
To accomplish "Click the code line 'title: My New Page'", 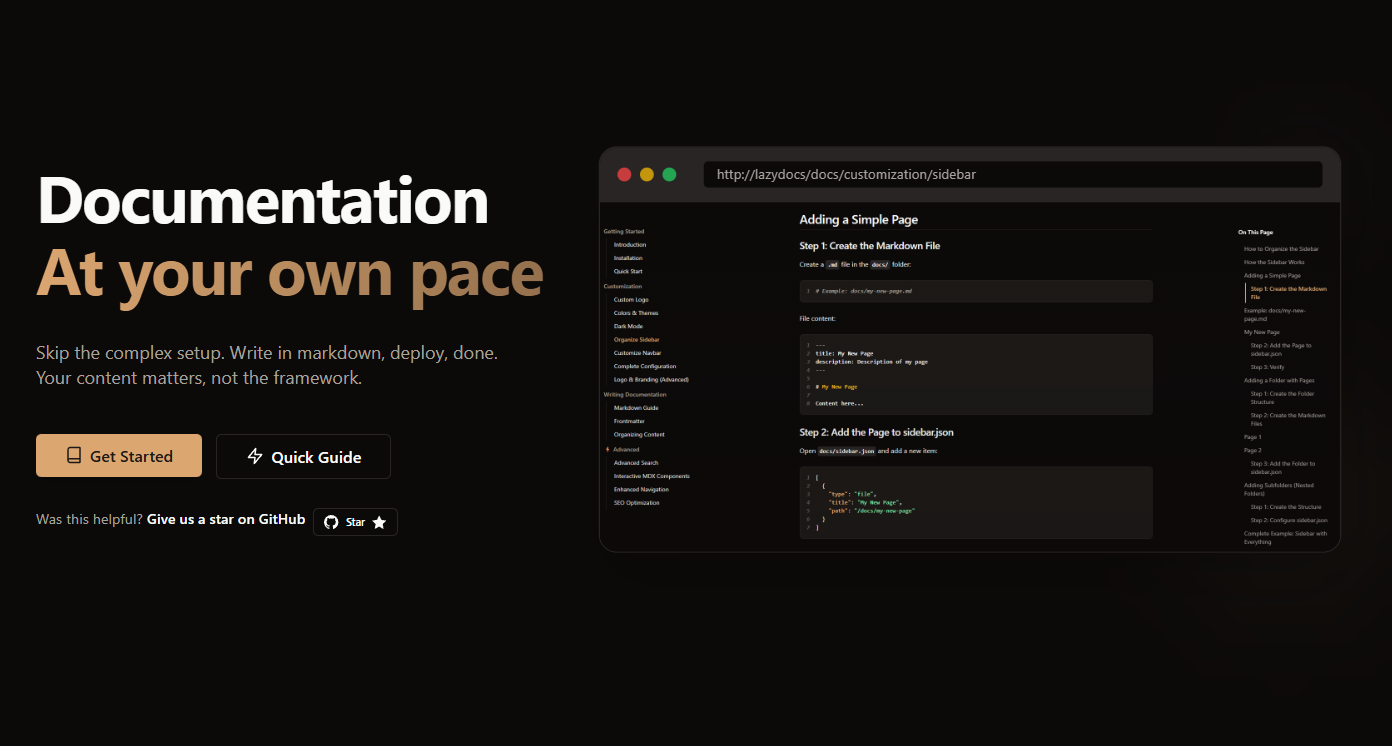I will click(x=844, y=353).
